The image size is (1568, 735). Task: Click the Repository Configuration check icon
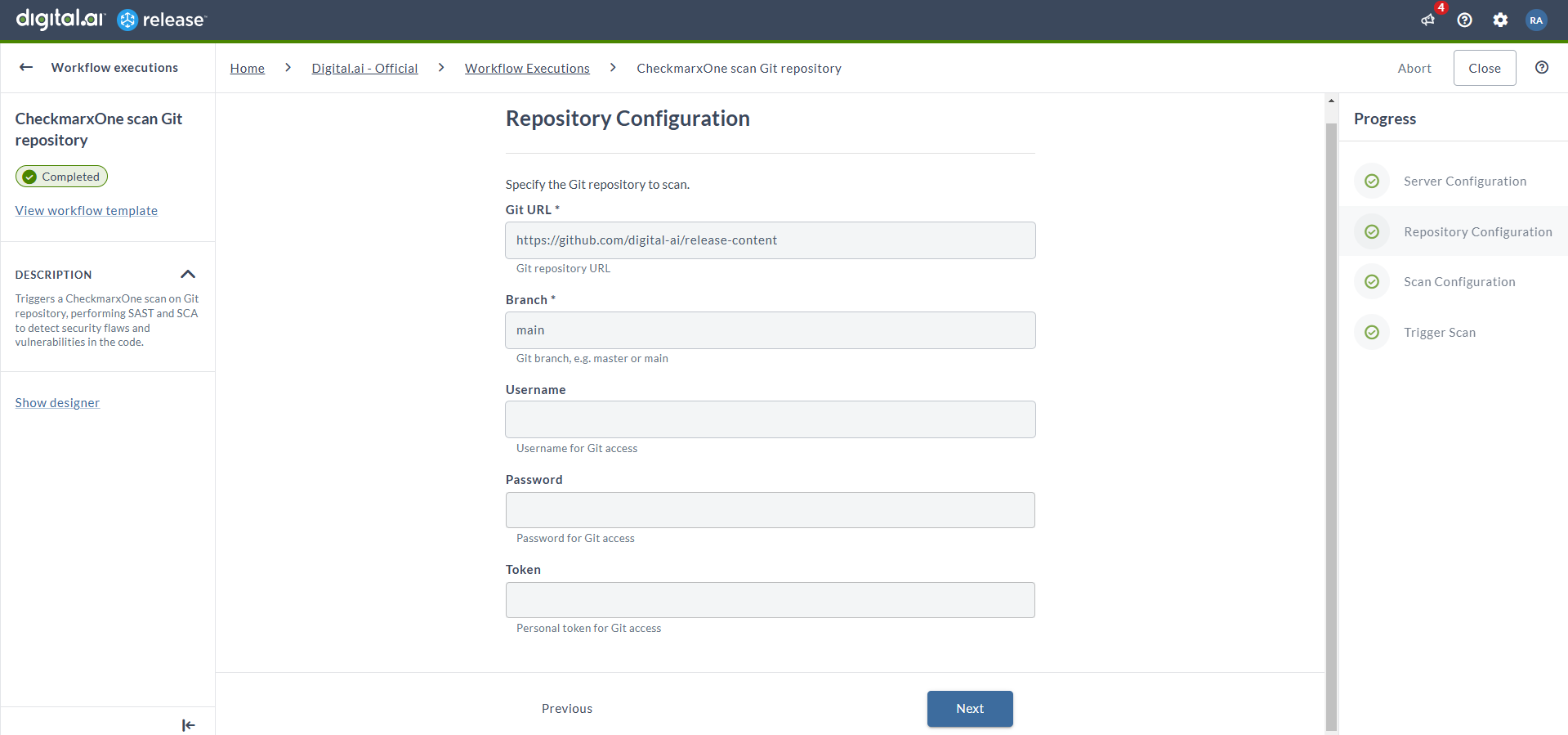(x=1372, y=232)
